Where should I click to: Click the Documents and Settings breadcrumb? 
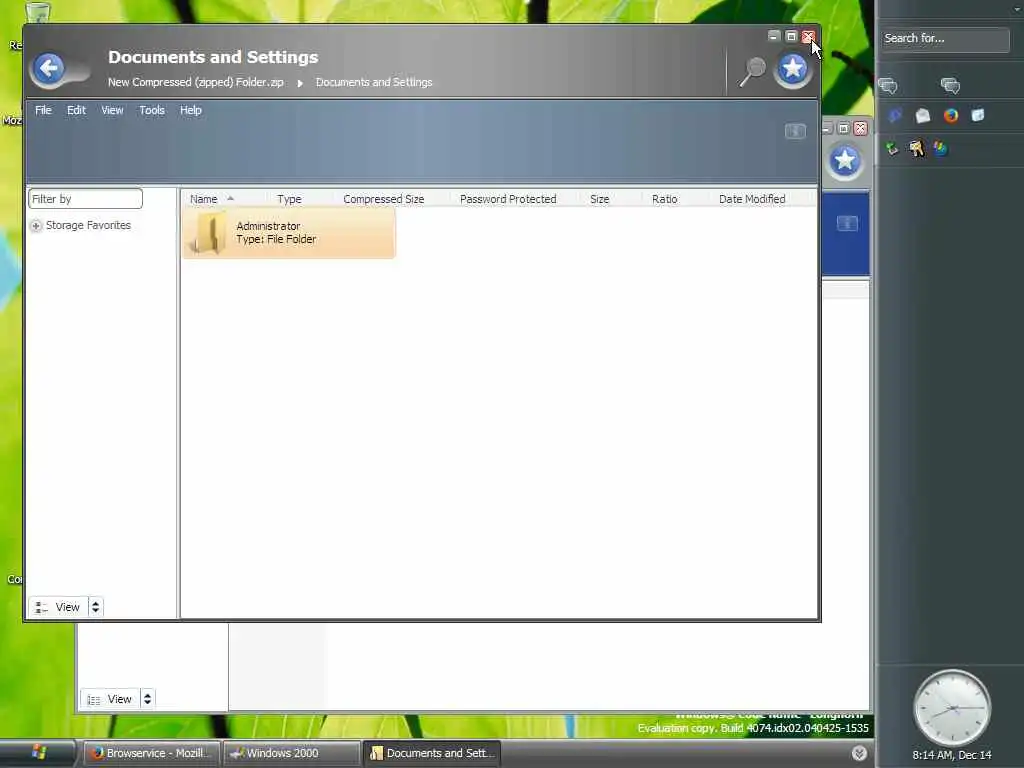tap(374, 82)
